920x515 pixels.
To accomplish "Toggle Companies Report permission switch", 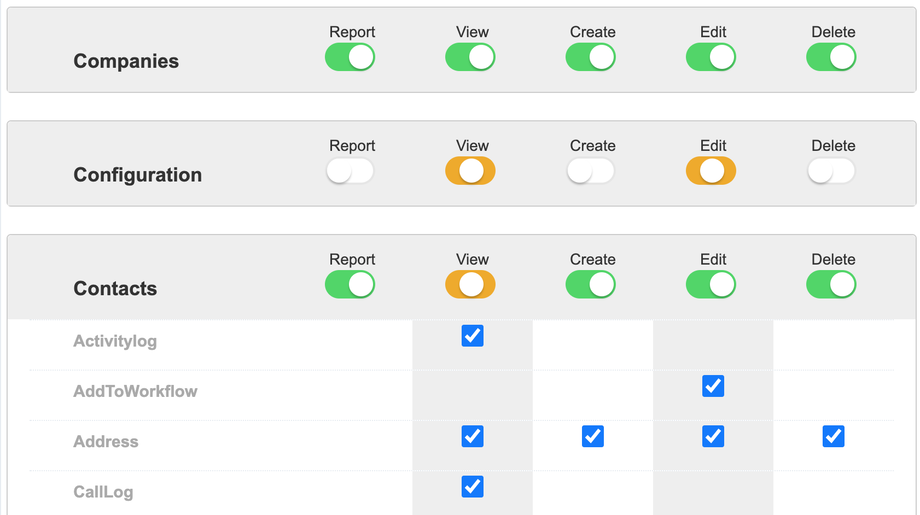I will tap(350, 57).
